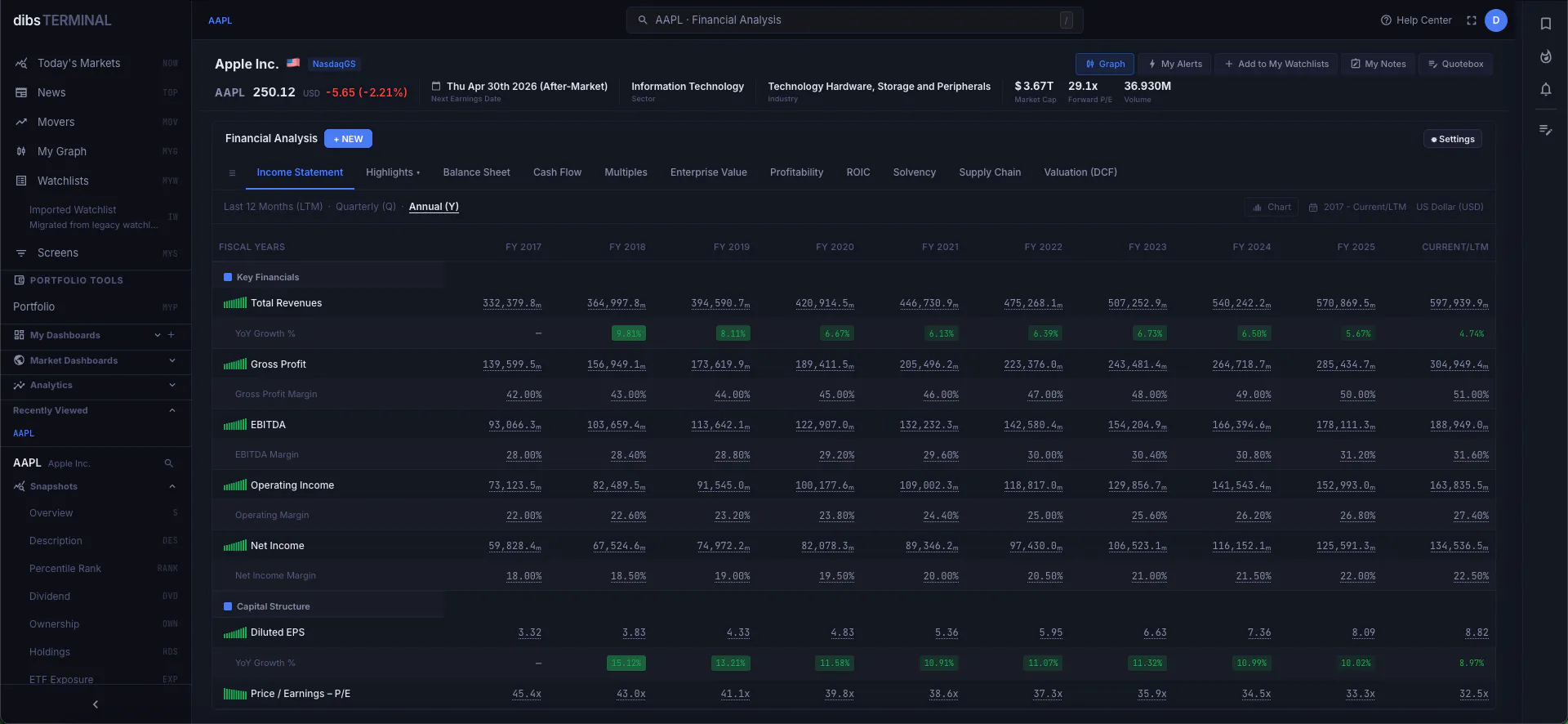Open the bookmark icon in right rail
The height and width of the screenshot is (724, 1568).
tap(1545, 24)
